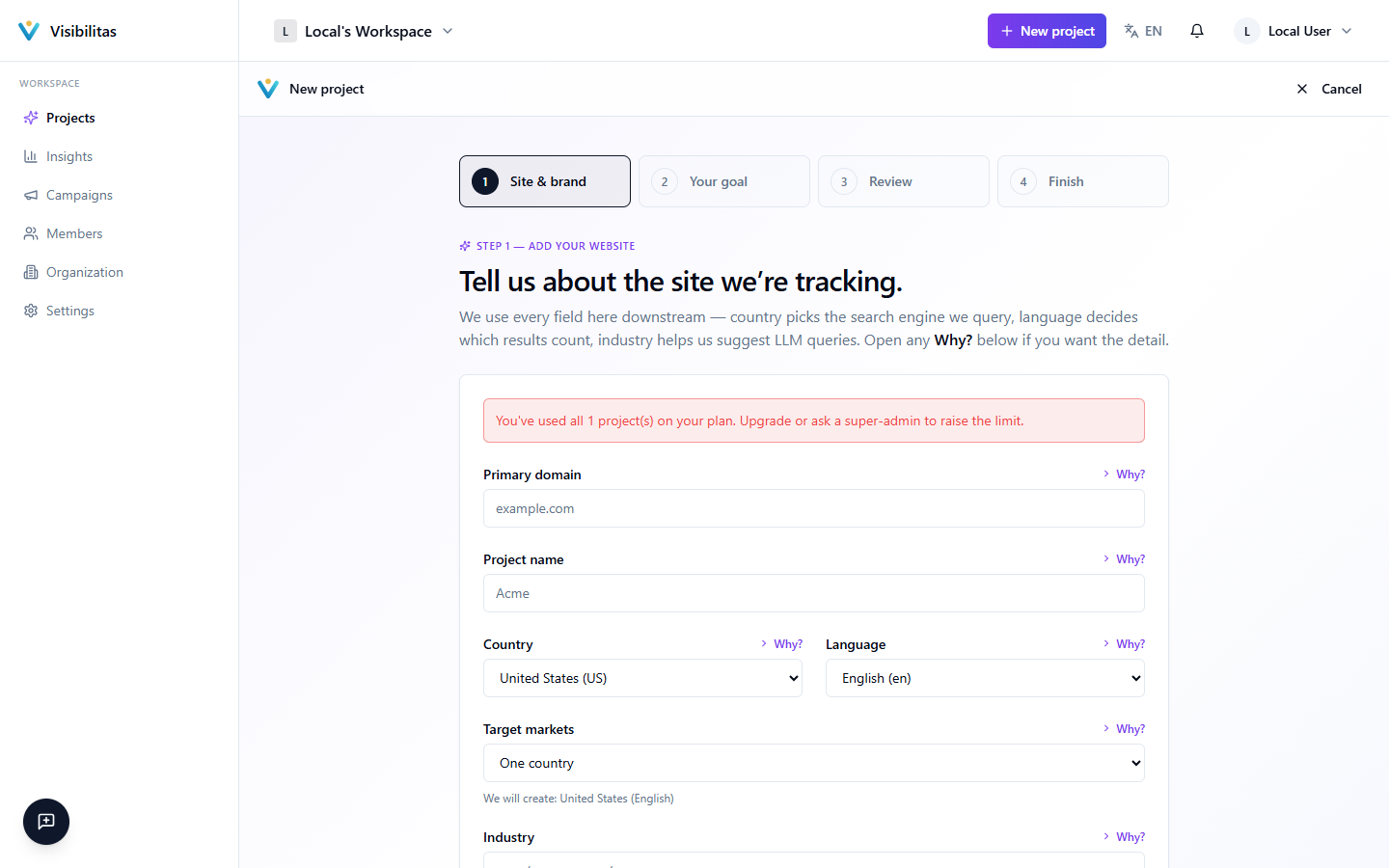Image resolution: width=1389 pixels, height=868 pixels.
Task: Click step 3 number circle
Action: (x=844, y=181)
